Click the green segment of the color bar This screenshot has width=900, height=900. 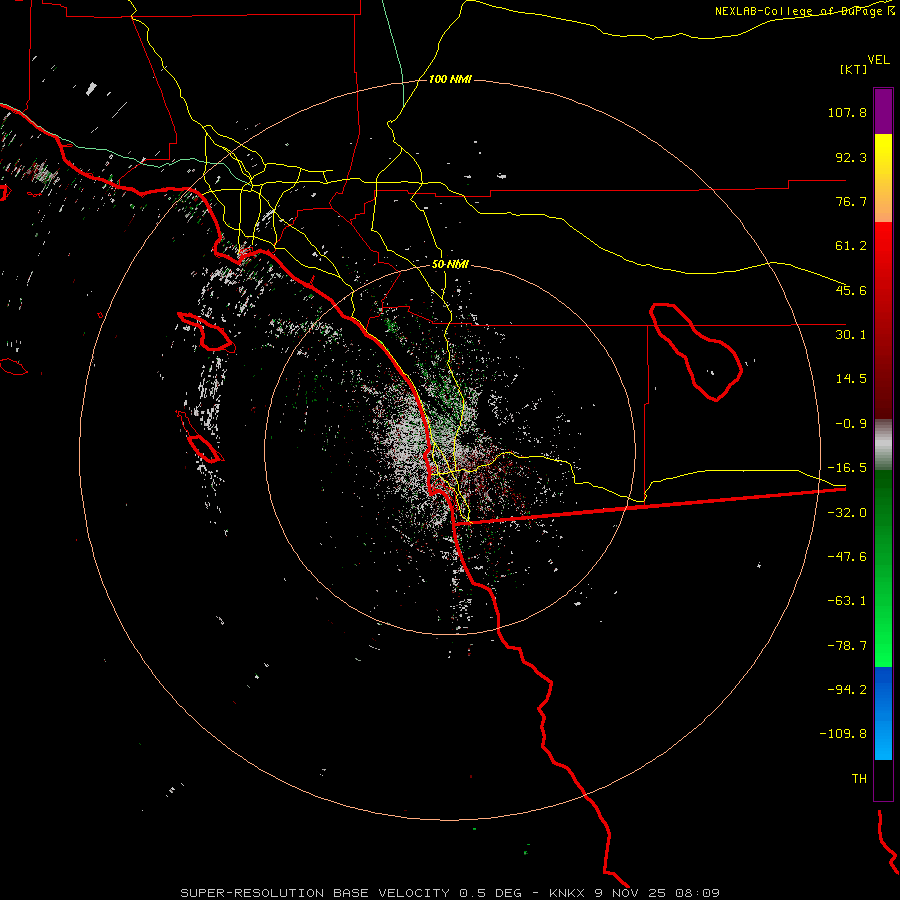(883, 568)
